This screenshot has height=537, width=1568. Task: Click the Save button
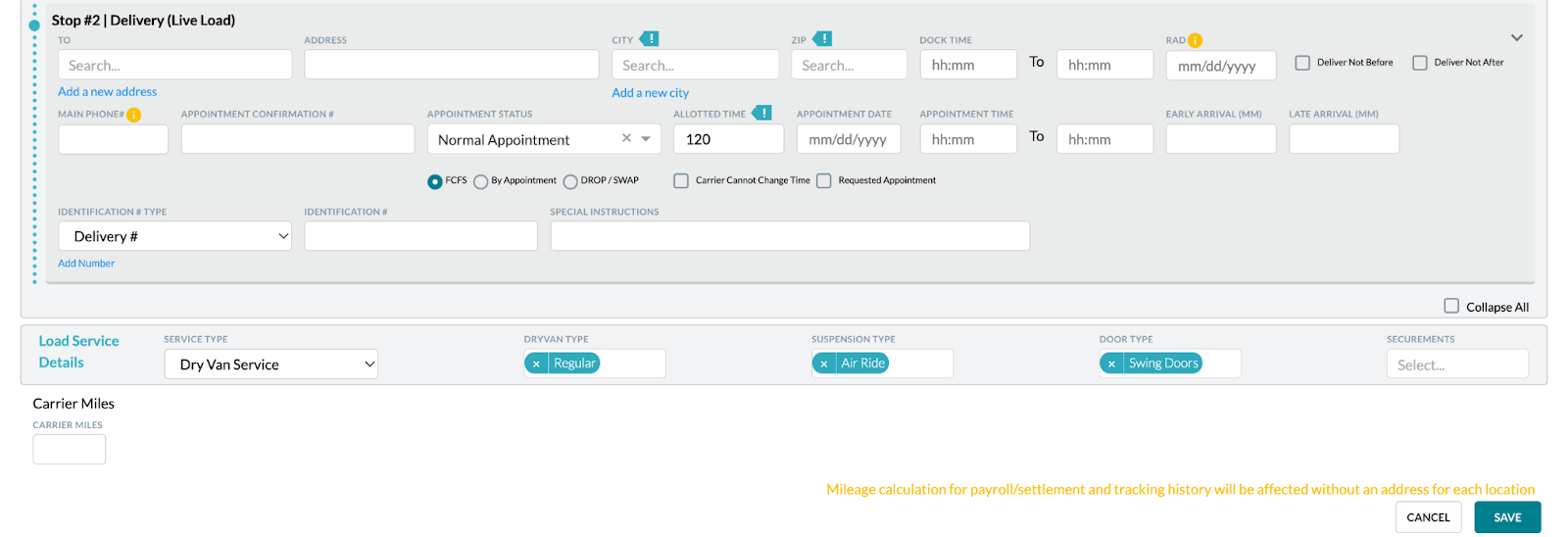pyautogui.click(x=1507, y=517)
